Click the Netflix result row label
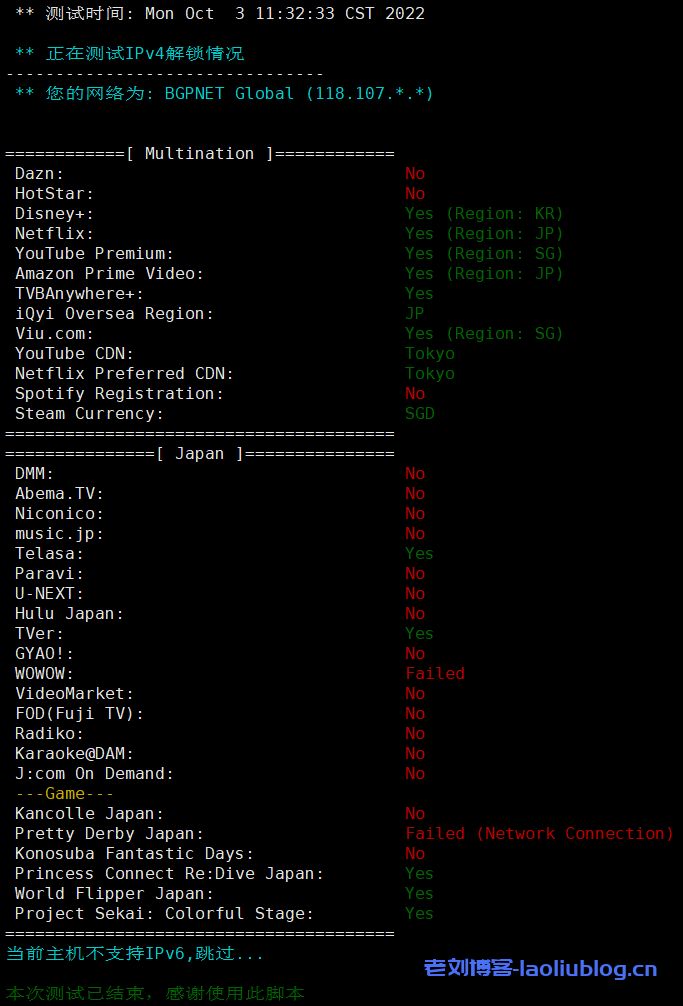683x1006 pixels. point(54,233)
